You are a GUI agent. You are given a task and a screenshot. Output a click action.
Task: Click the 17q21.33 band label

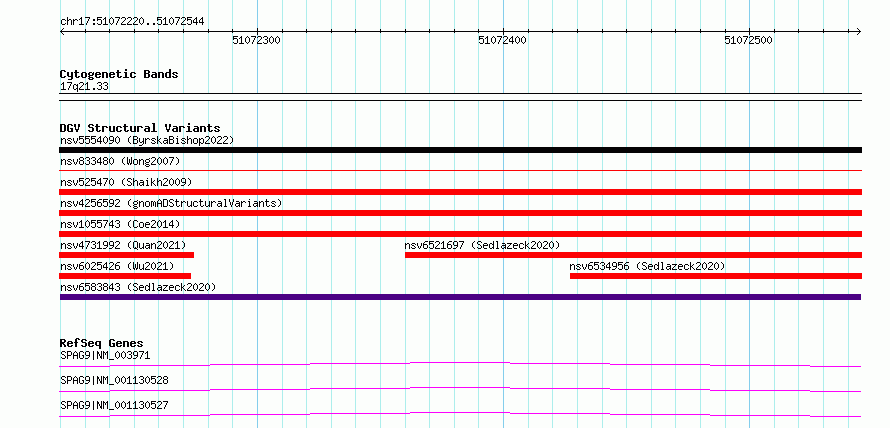click(x=84, y=87)
